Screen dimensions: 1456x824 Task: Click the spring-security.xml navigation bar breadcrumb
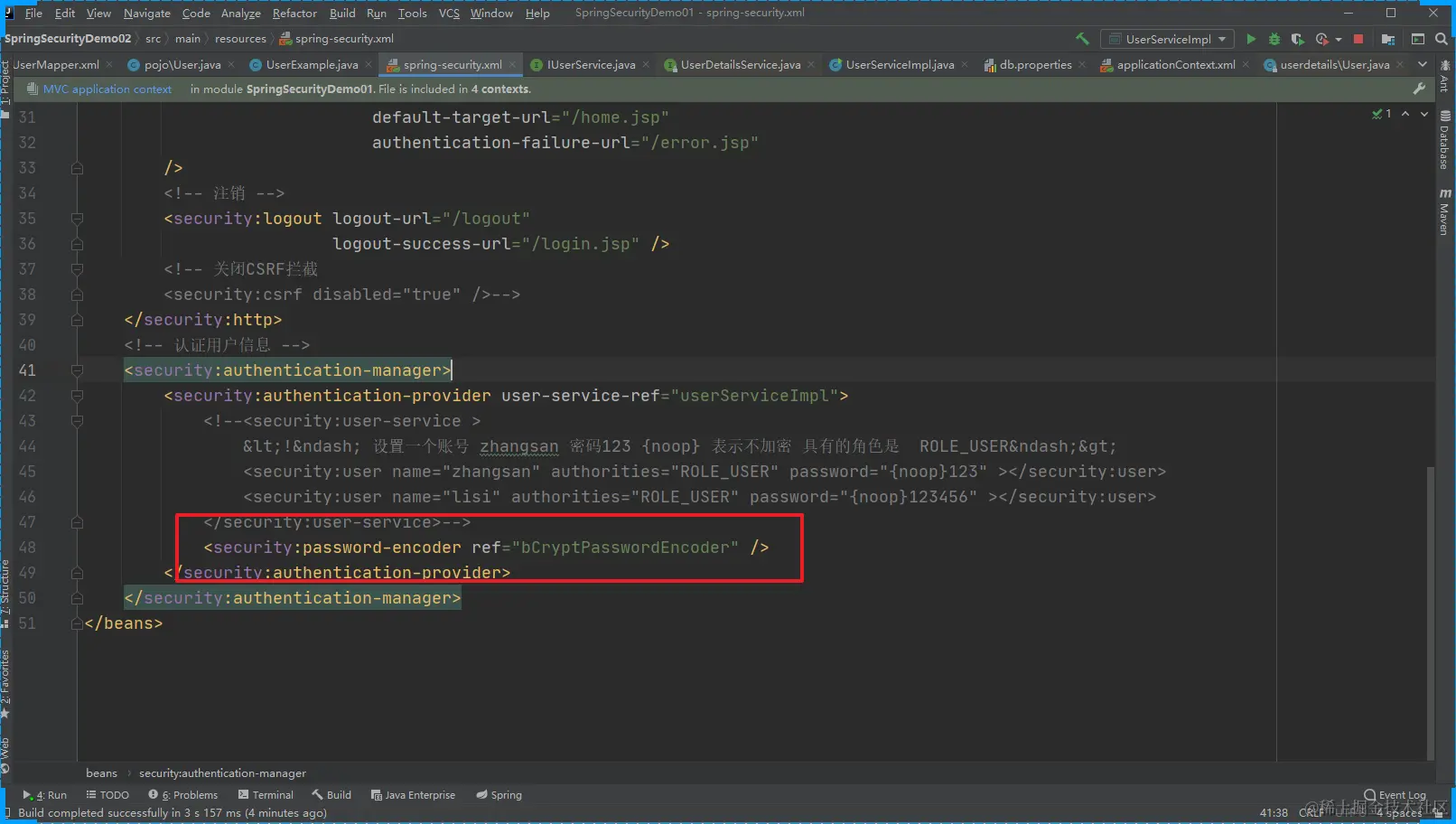click(337, 39)
